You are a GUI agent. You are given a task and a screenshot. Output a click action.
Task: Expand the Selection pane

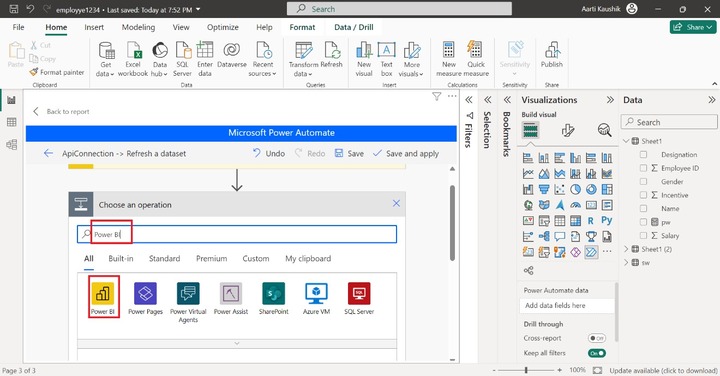click(x=488, y=100)
